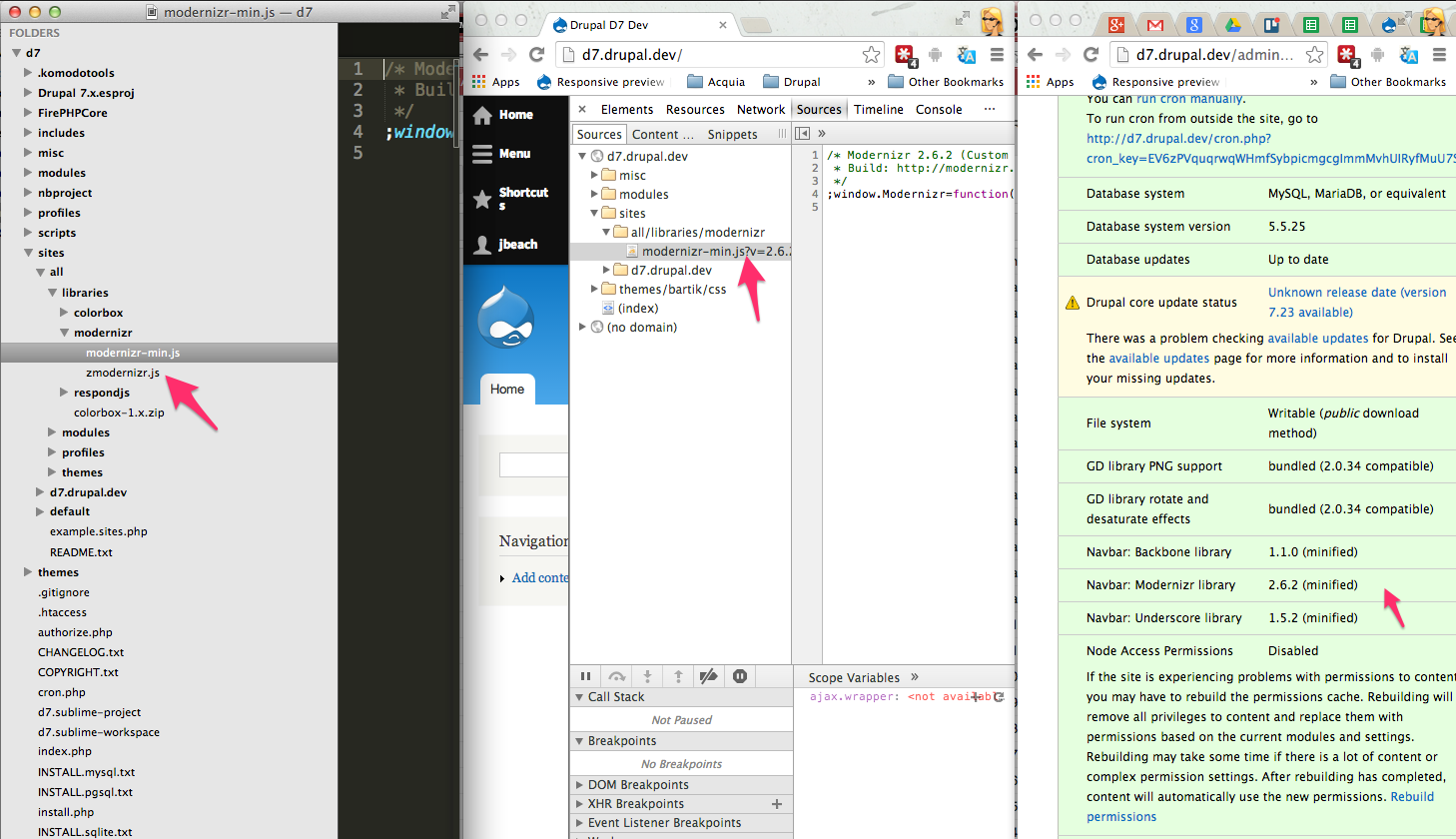Viewport: 1456px width, 839px height.
Task: Click search input field on Drupal page
Action: [534, 464]
